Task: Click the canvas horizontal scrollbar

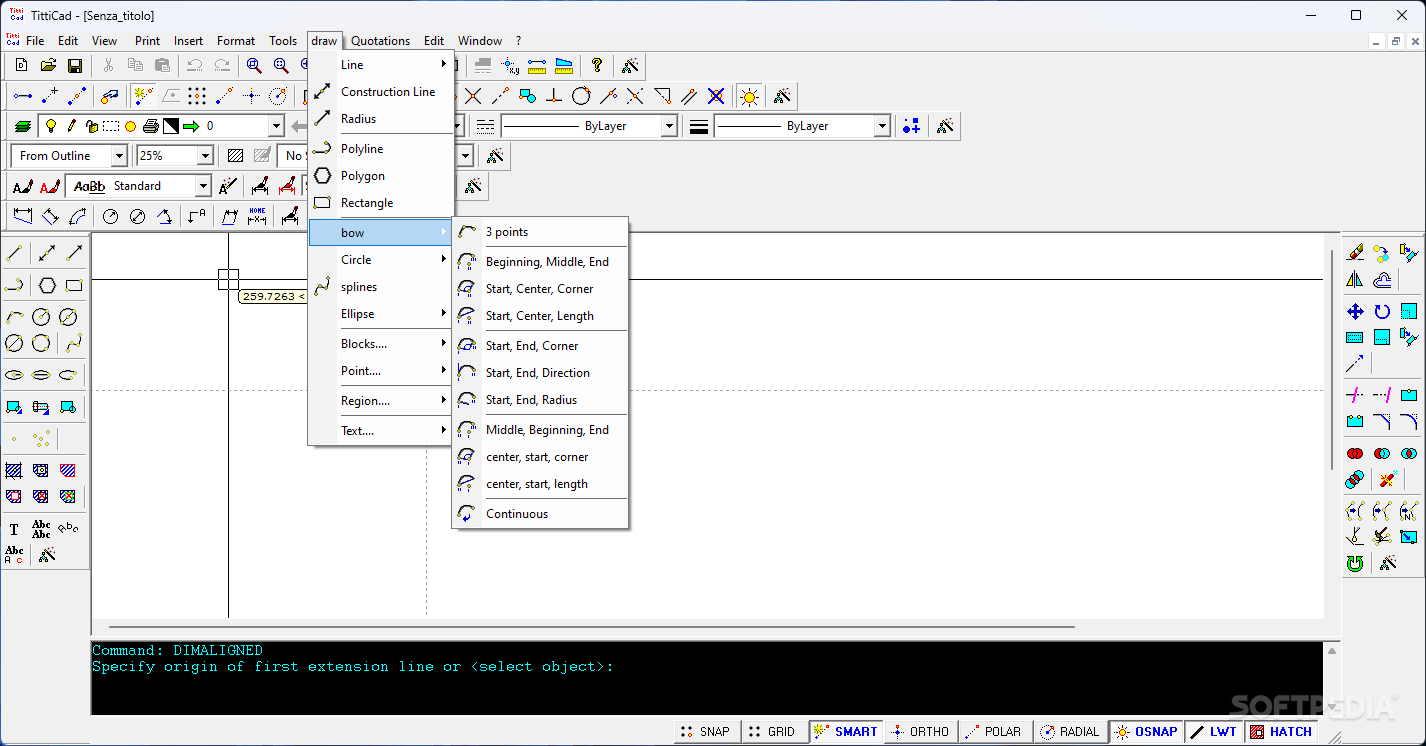Action: (591, 627)
